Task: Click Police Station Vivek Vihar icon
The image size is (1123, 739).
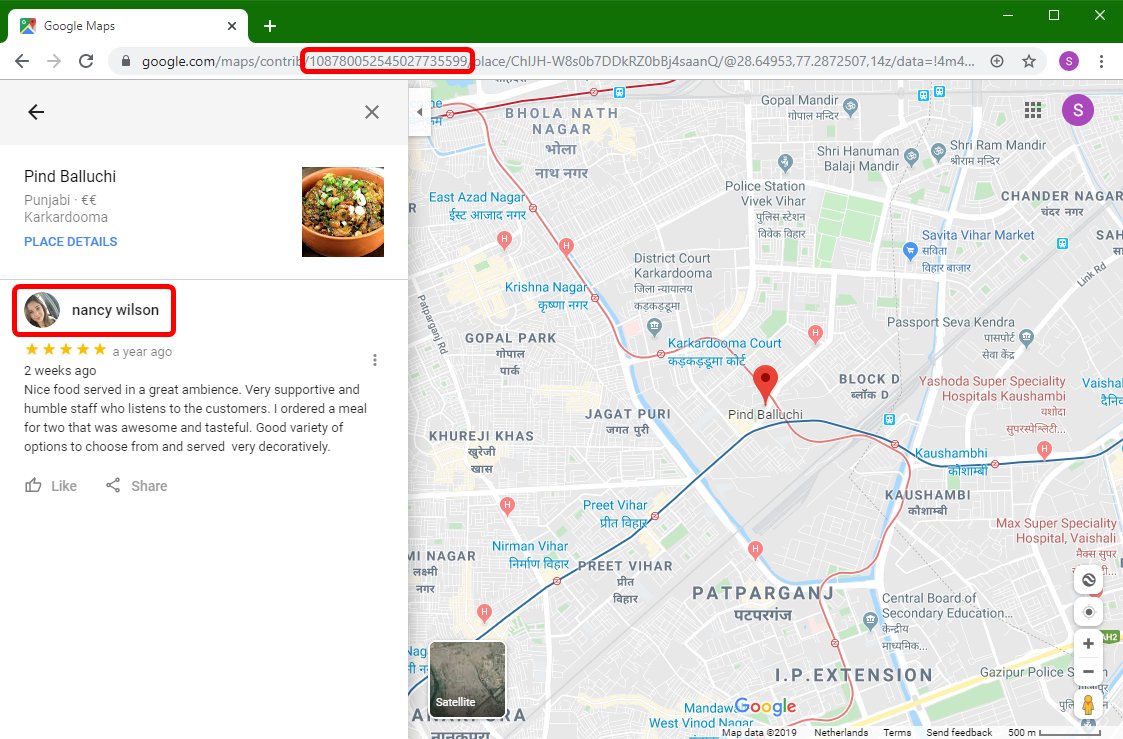Action: (786, 163)
